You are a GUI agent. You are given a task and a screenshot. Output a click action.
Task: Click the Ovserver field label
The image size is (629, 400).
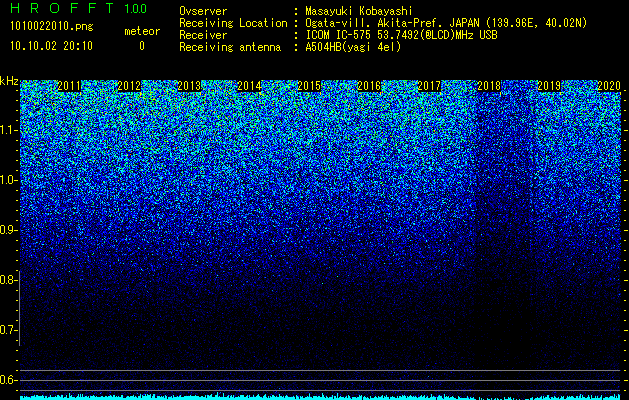pos(203,11)
